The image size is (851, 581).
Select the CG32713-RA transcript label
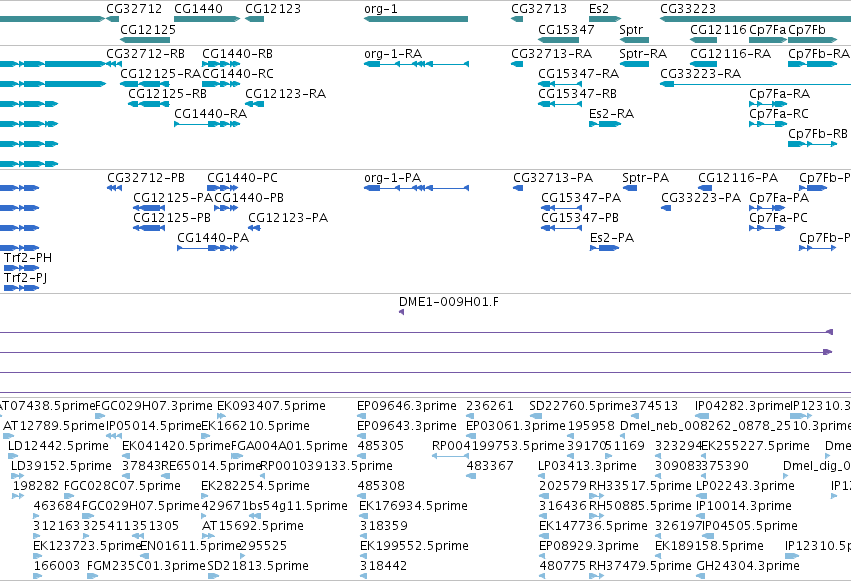(551, 54)
